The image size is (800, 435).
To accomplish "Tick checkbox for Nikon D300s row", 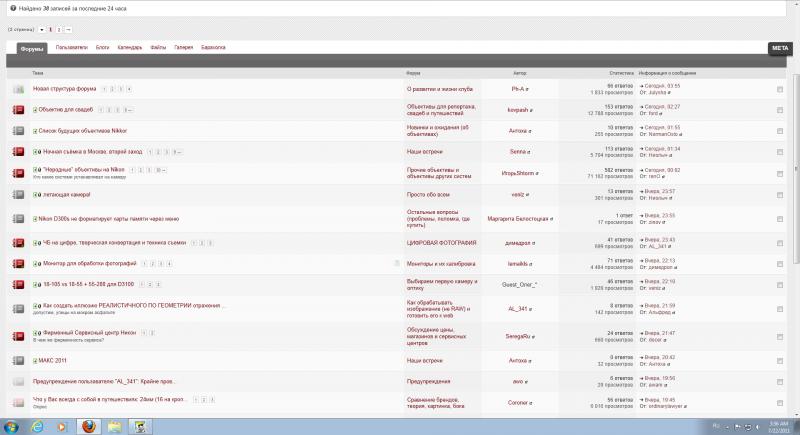I will coord(780,219).
